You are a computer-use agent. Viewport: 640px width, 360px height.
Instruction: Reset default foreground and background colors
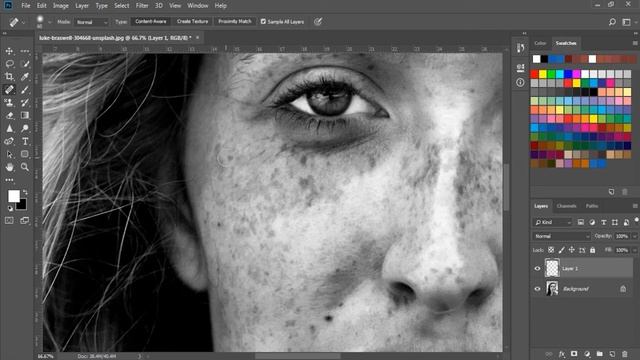(10, 209)
